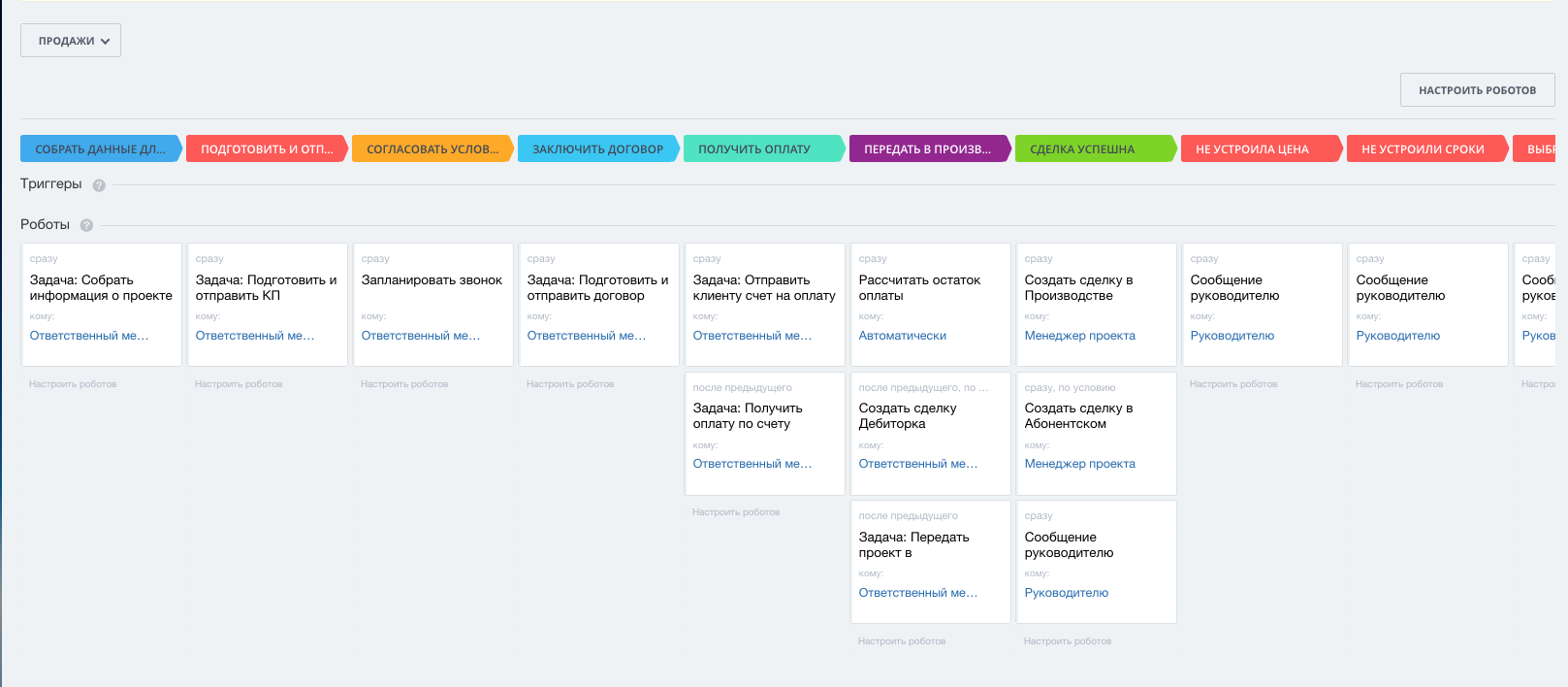
Task: Click the help icon next to Триггеры
Action: pos(99,185)
